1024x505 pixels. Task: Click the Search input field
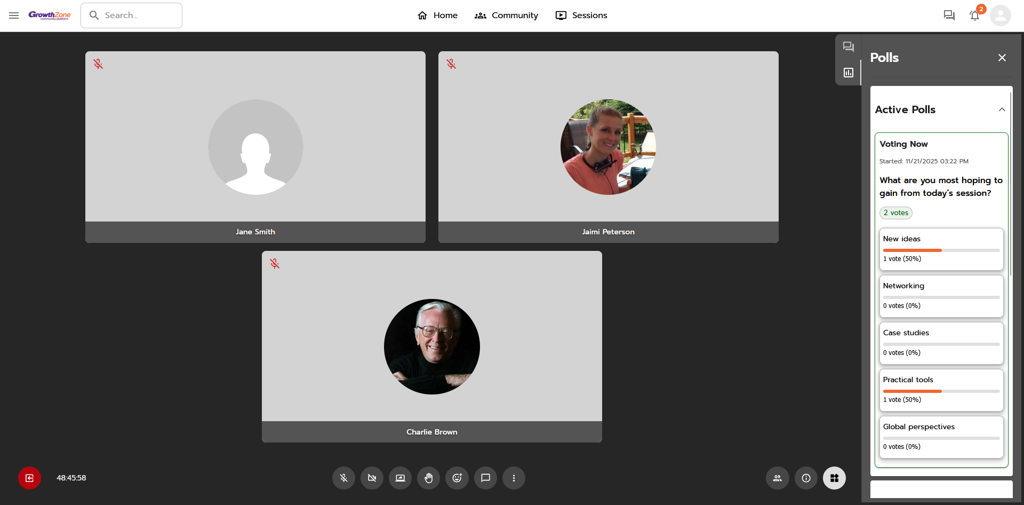131,15
